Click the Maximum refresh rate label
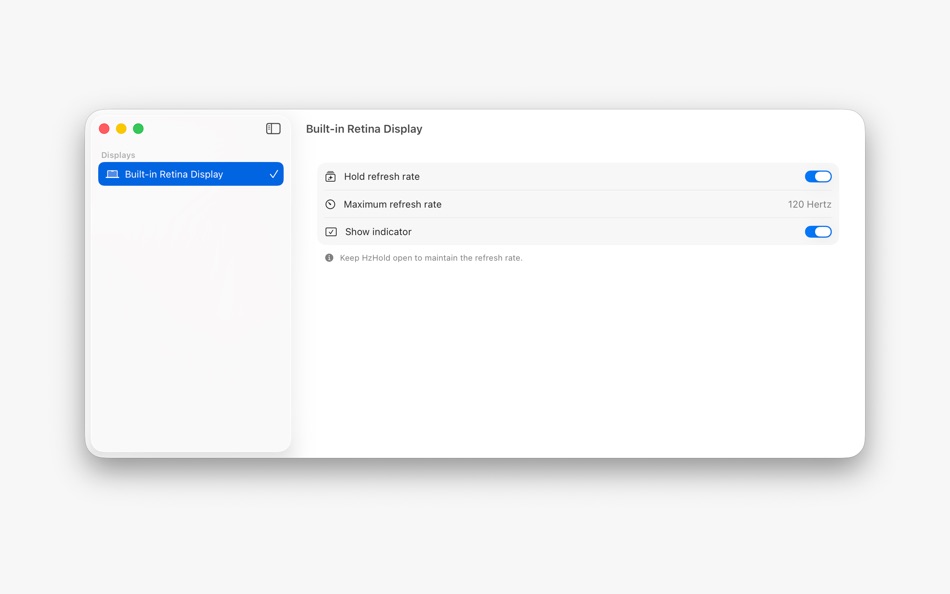The image size is (950, 594). [393, 204]
